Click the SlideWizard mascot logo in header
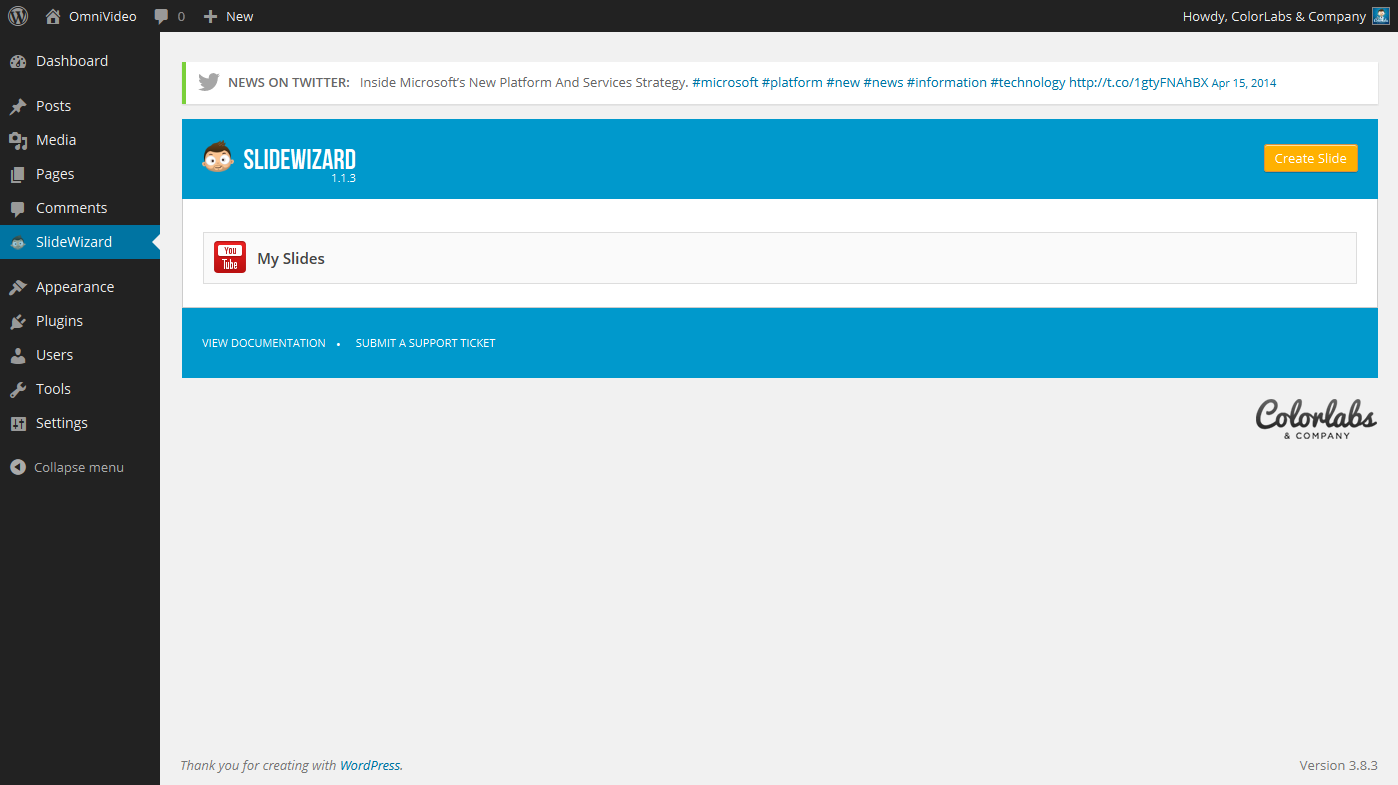Viewport: 1398px width, 785px height. [x=218, y=158]
